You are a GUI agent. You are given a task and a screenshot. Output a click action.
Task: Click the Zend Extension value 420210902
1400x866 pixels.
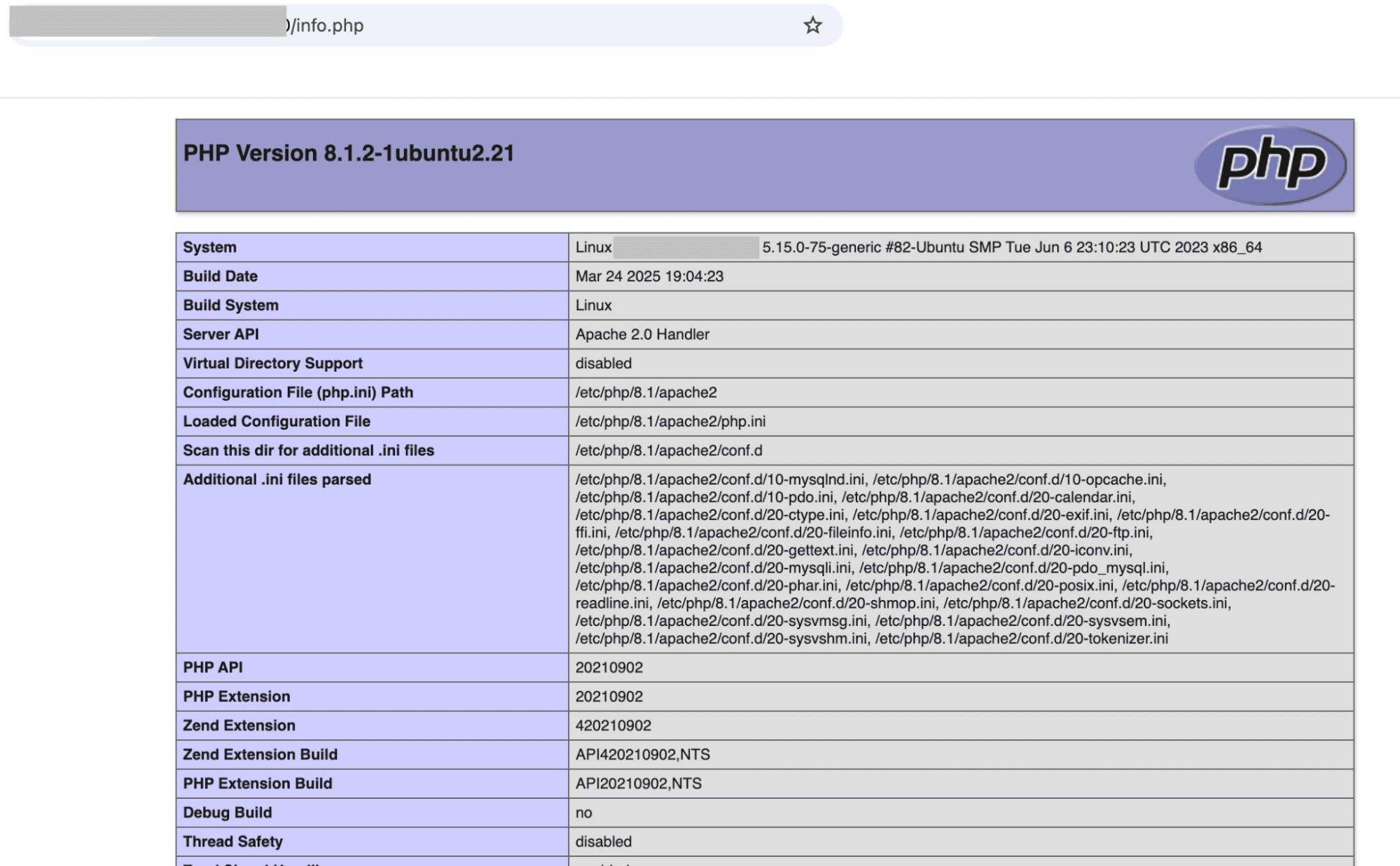(x=613, y=726)
